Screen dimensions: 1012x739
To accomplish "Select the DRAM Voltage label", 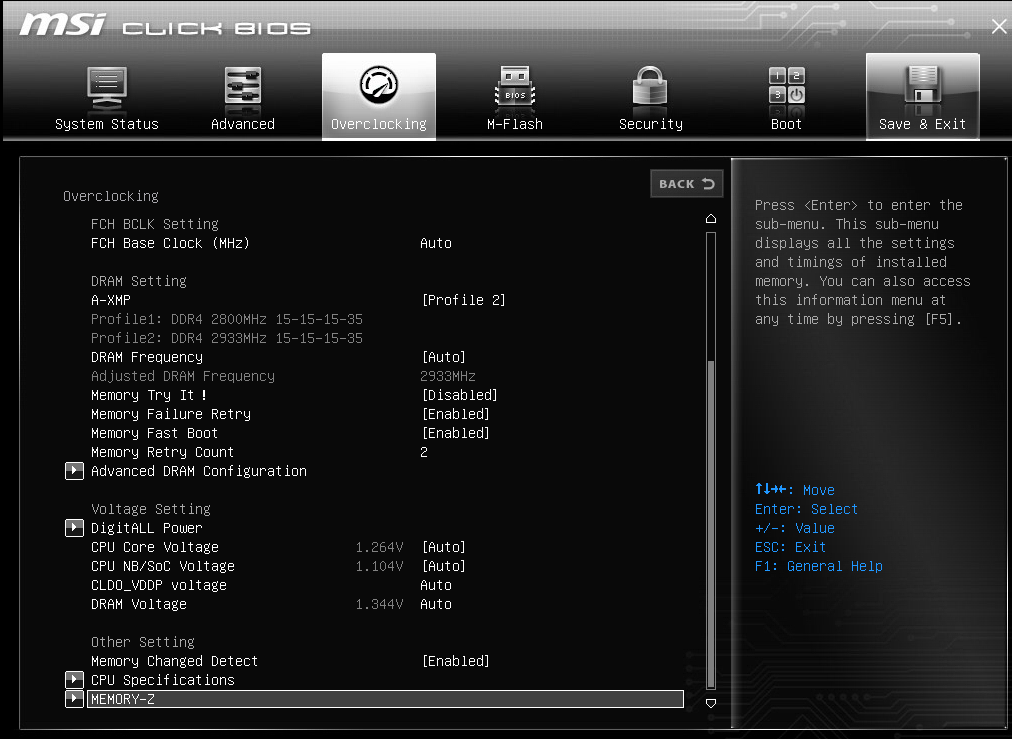I will (x=139, y=604).
